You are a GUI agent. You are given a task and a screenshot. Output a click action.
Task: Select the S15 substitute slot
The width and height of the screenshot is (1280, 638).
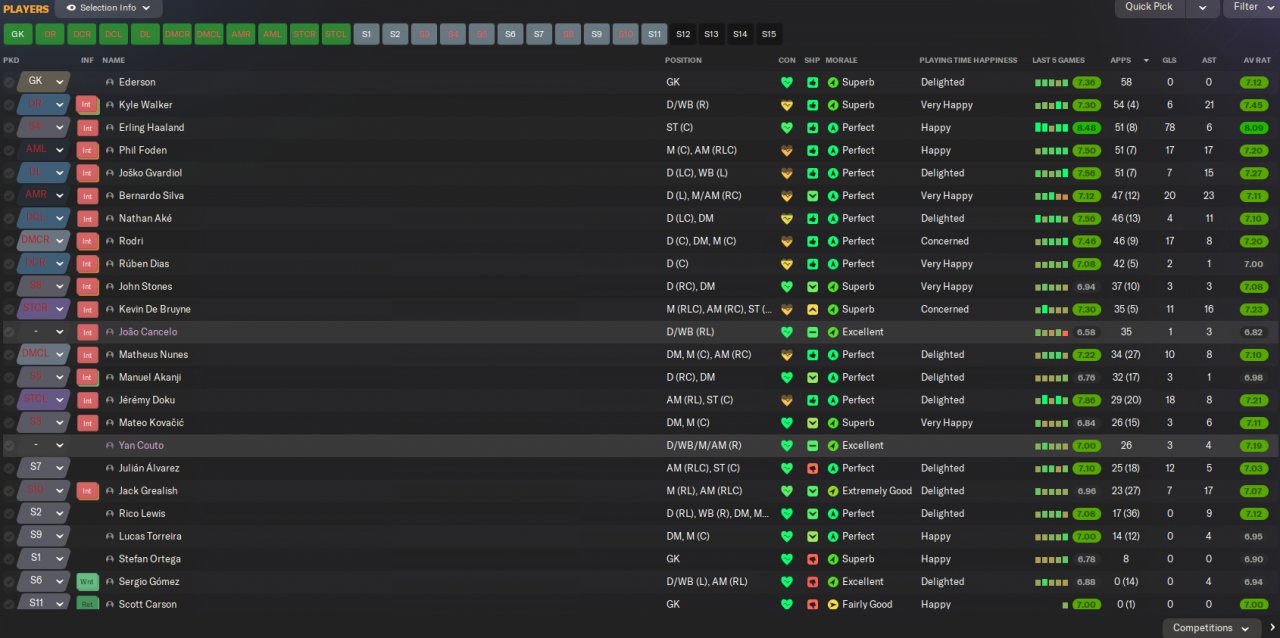pos(768,34)
